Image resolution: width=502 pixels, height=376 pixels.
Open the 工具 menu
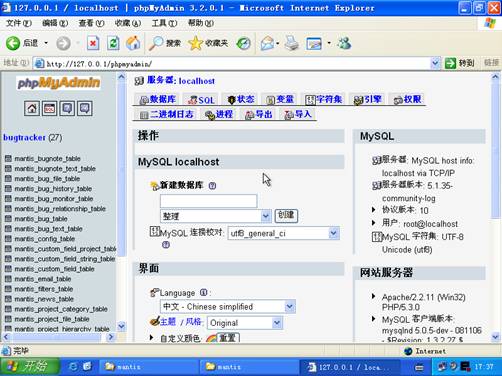pyautogui.click(x=164, y=23)
